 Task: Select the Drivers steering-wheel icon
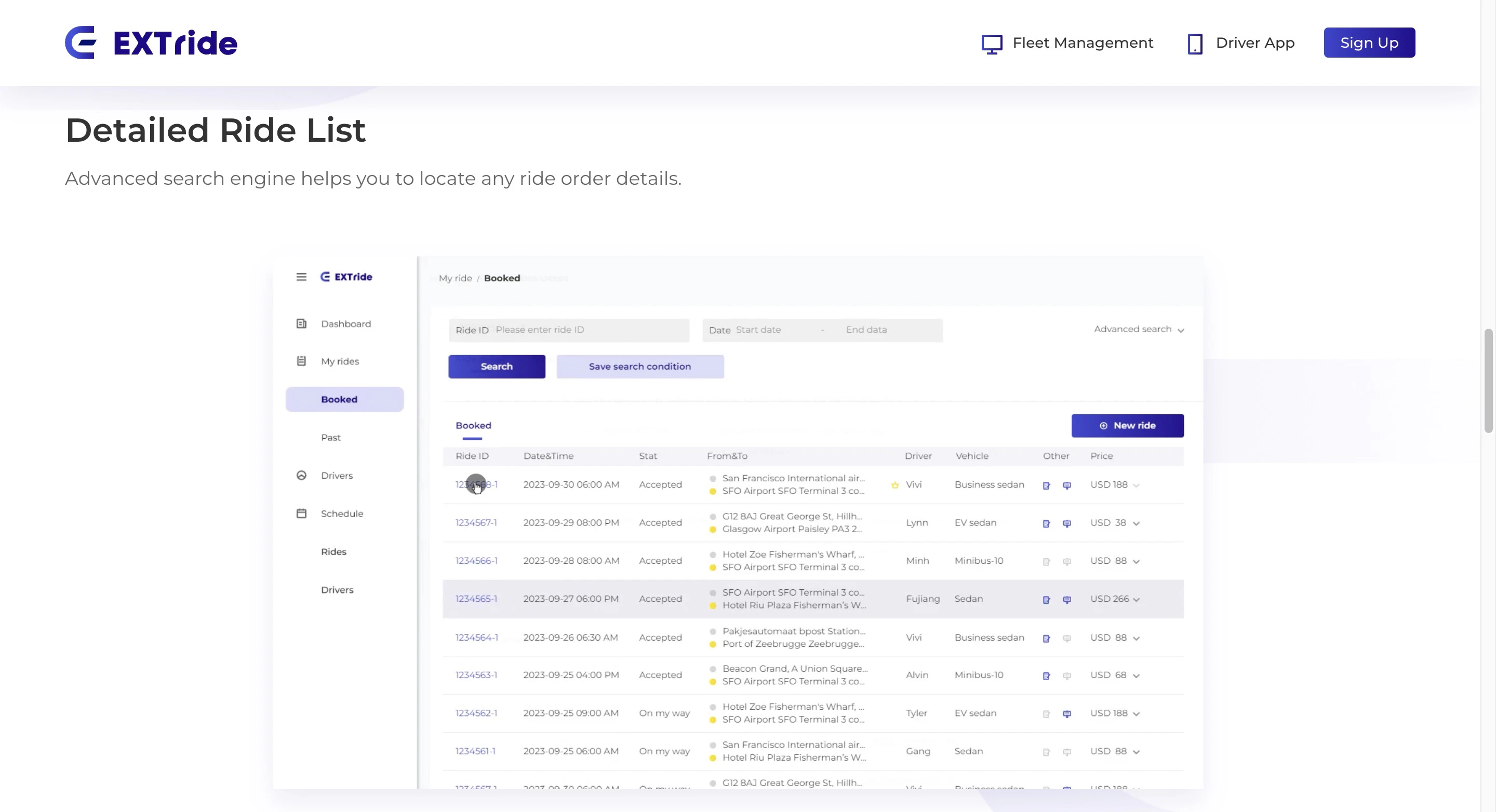click(x=301, y=475)
